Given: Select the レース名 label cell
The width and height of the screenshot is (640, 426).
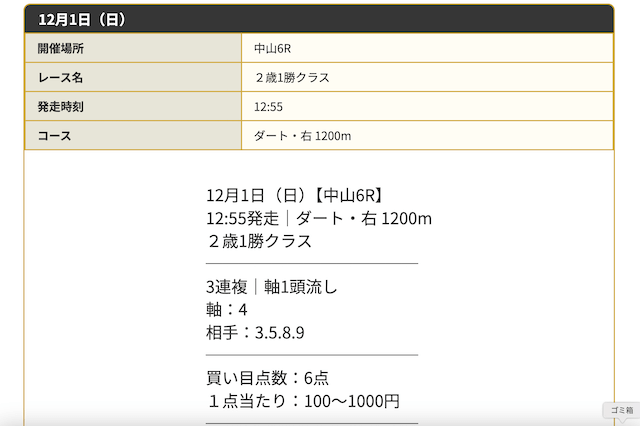Looking at the screenshot, I should point(133,77).
